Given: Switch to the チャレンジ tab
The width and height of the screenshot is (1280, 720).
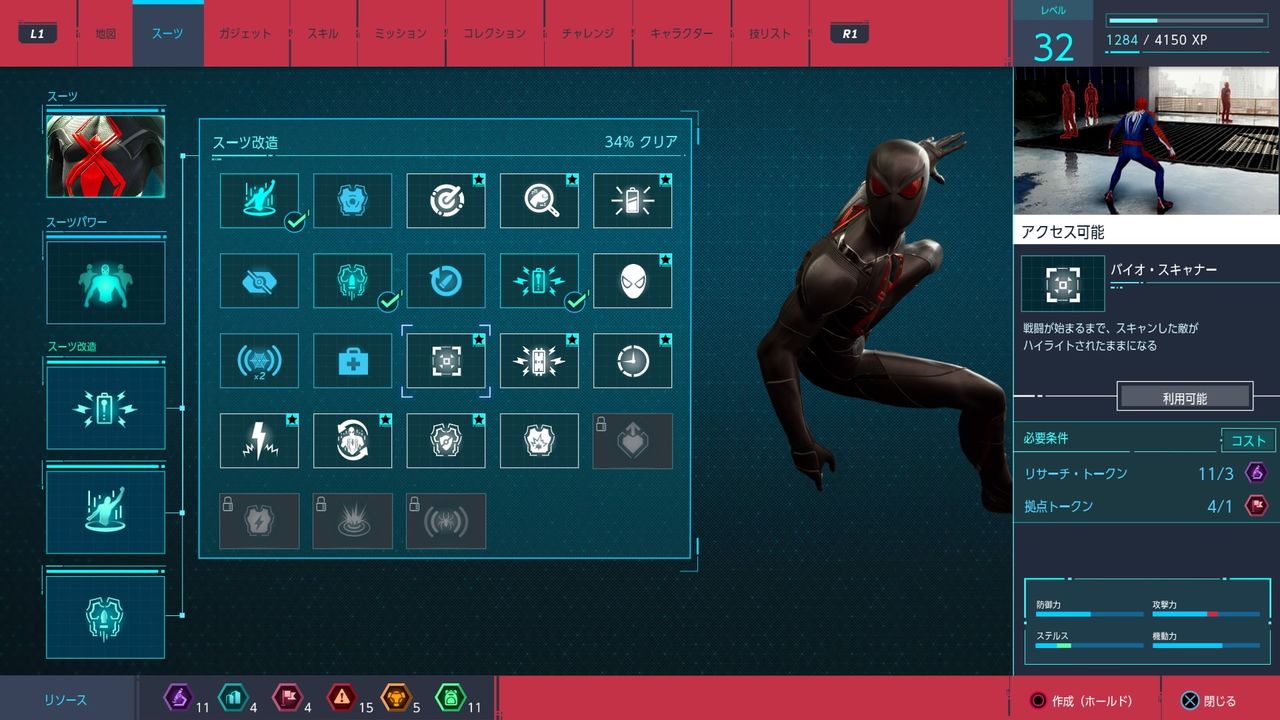Looking at the screenshot, I should point(588,33).
